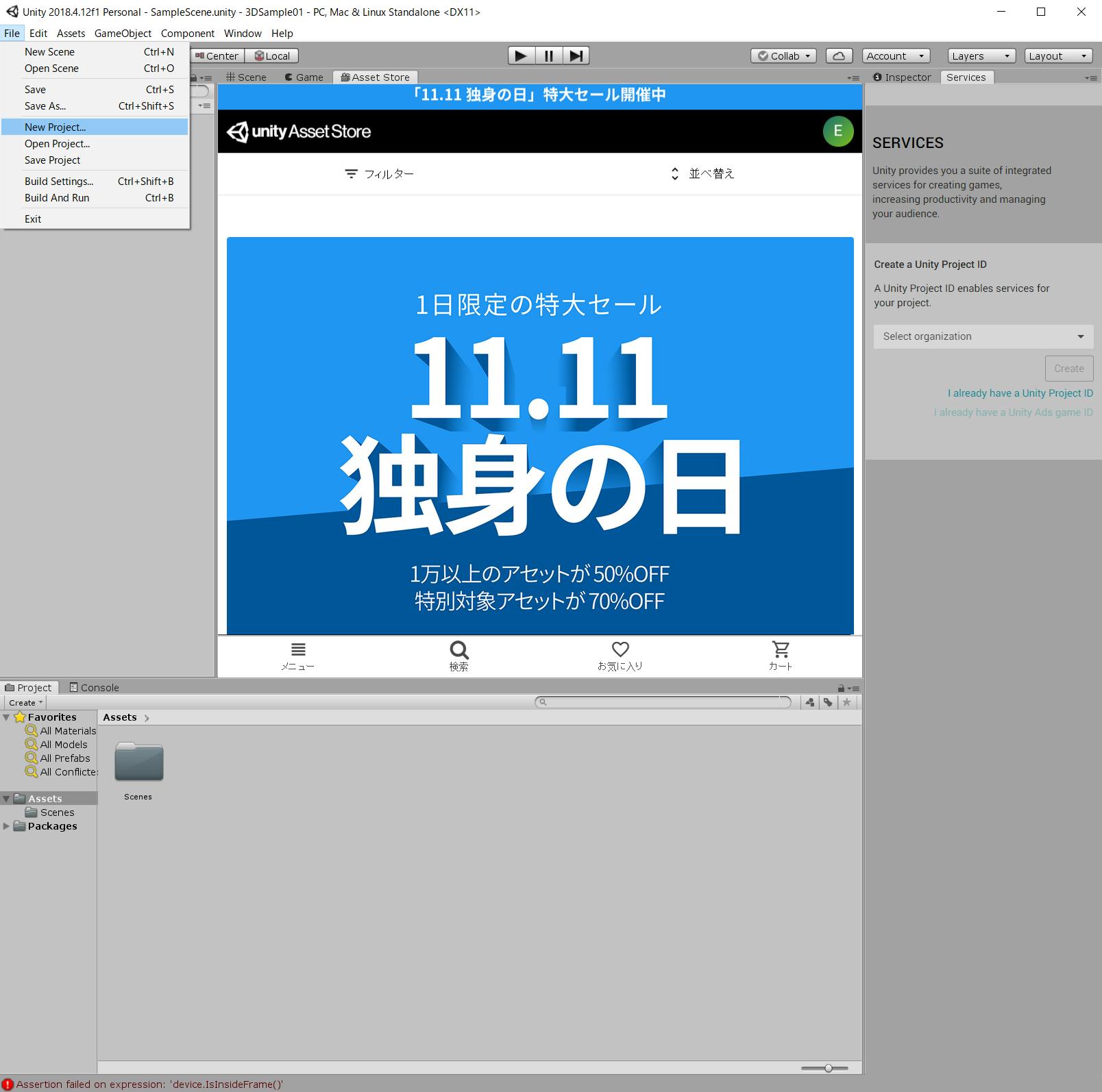Open the Project panel options menu icon

(853, 688)
